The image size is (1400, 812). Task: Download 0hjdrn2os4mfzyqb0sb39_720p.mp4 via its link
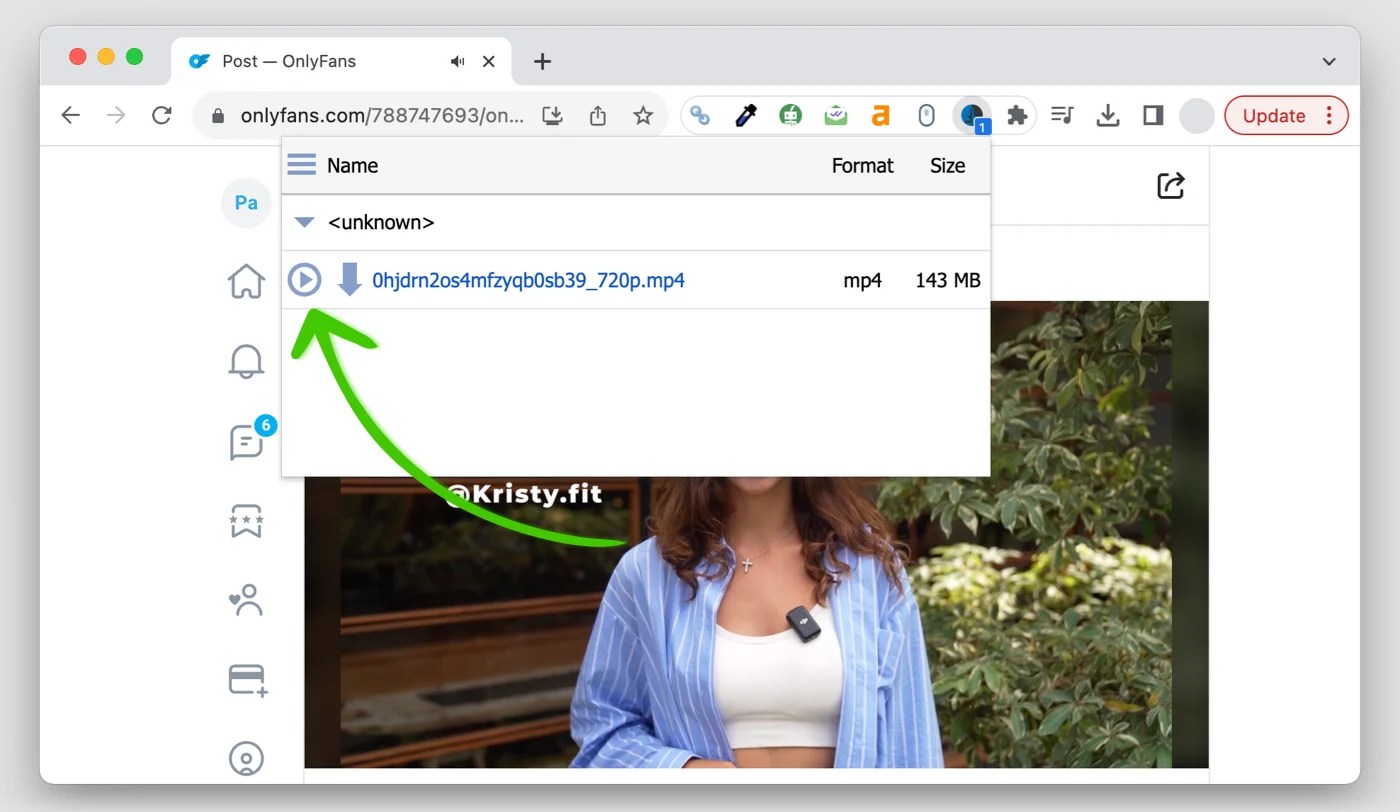(x=530, y=280)
